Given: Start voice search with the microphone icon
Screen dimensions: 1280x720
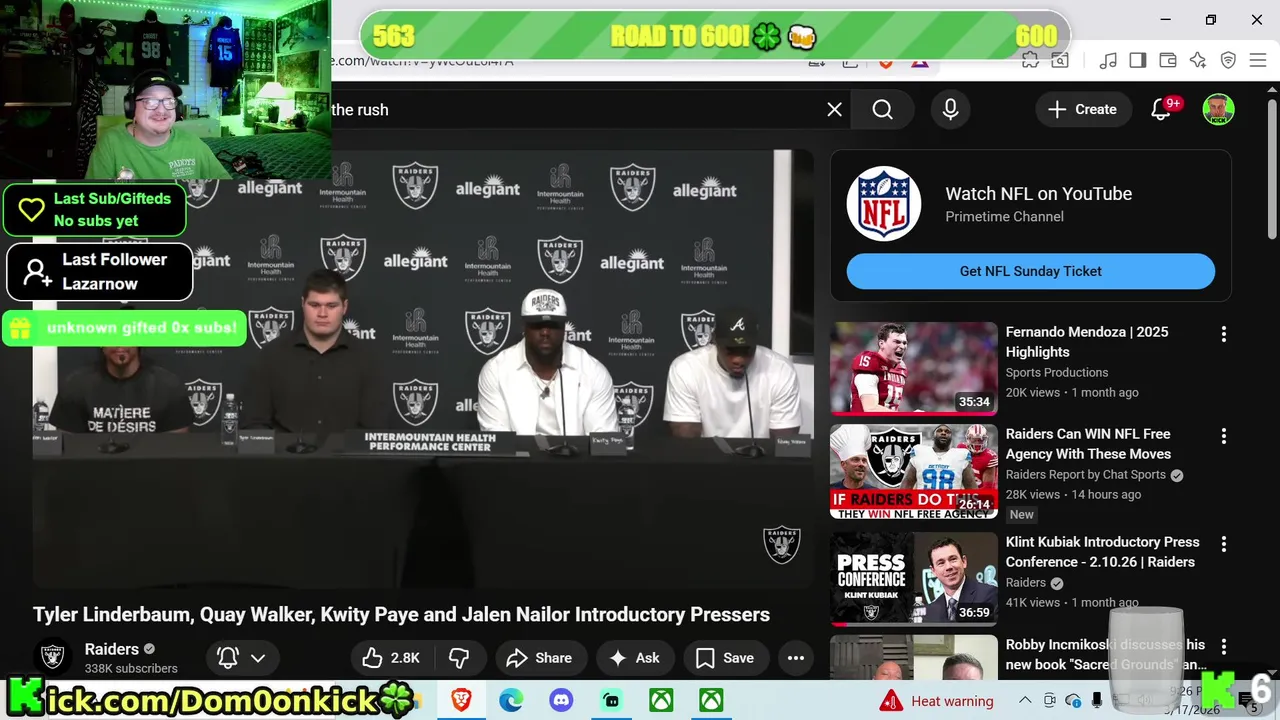Looking at the screenshot, I should tap(950, 110).
